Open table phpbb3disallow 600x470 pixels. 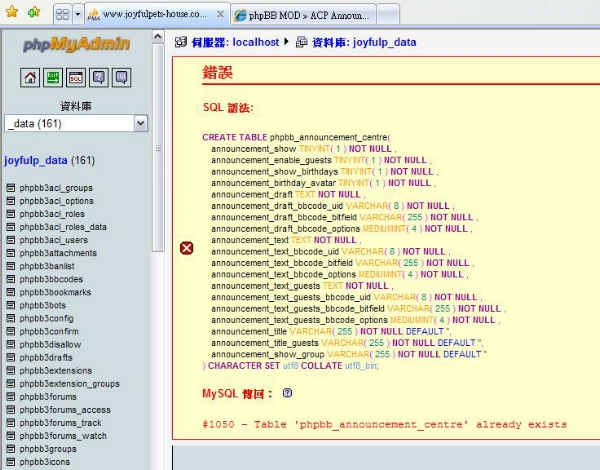point(50,344)
